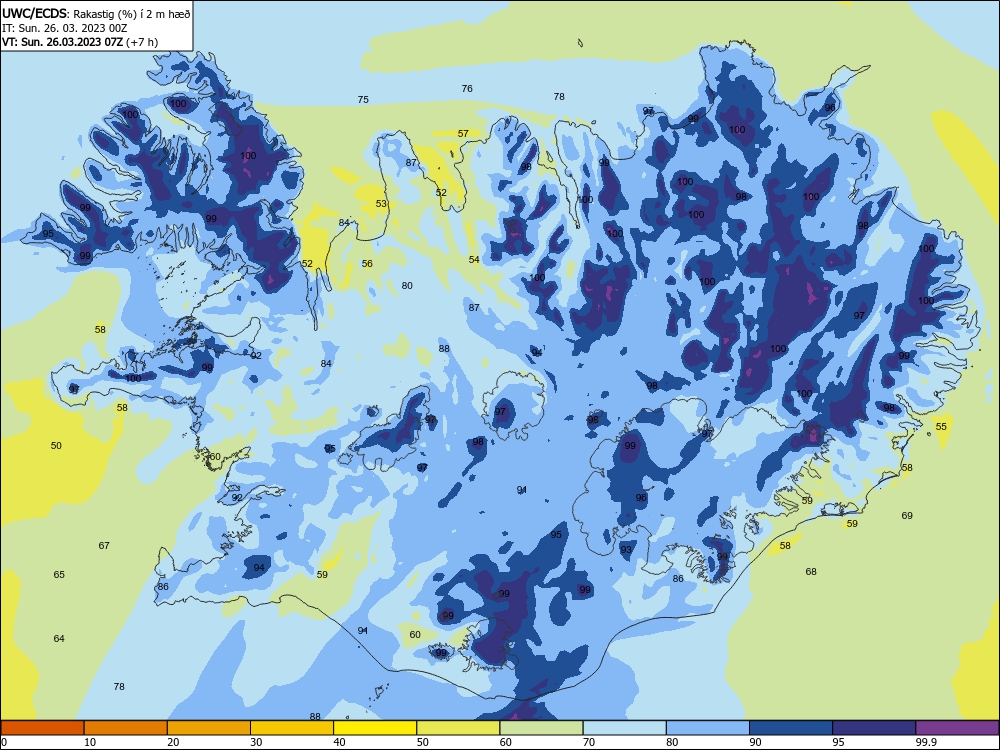The height and width of the screenshot is (750, 1000).
Task: Click the 'VT: Sun. 26.03.2023 07Z (+7 h)' line
Action: point(80,42)
